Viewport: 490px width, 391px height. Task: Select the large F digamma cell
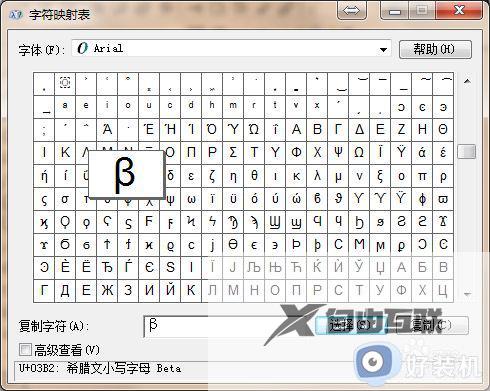click(149, 222)
